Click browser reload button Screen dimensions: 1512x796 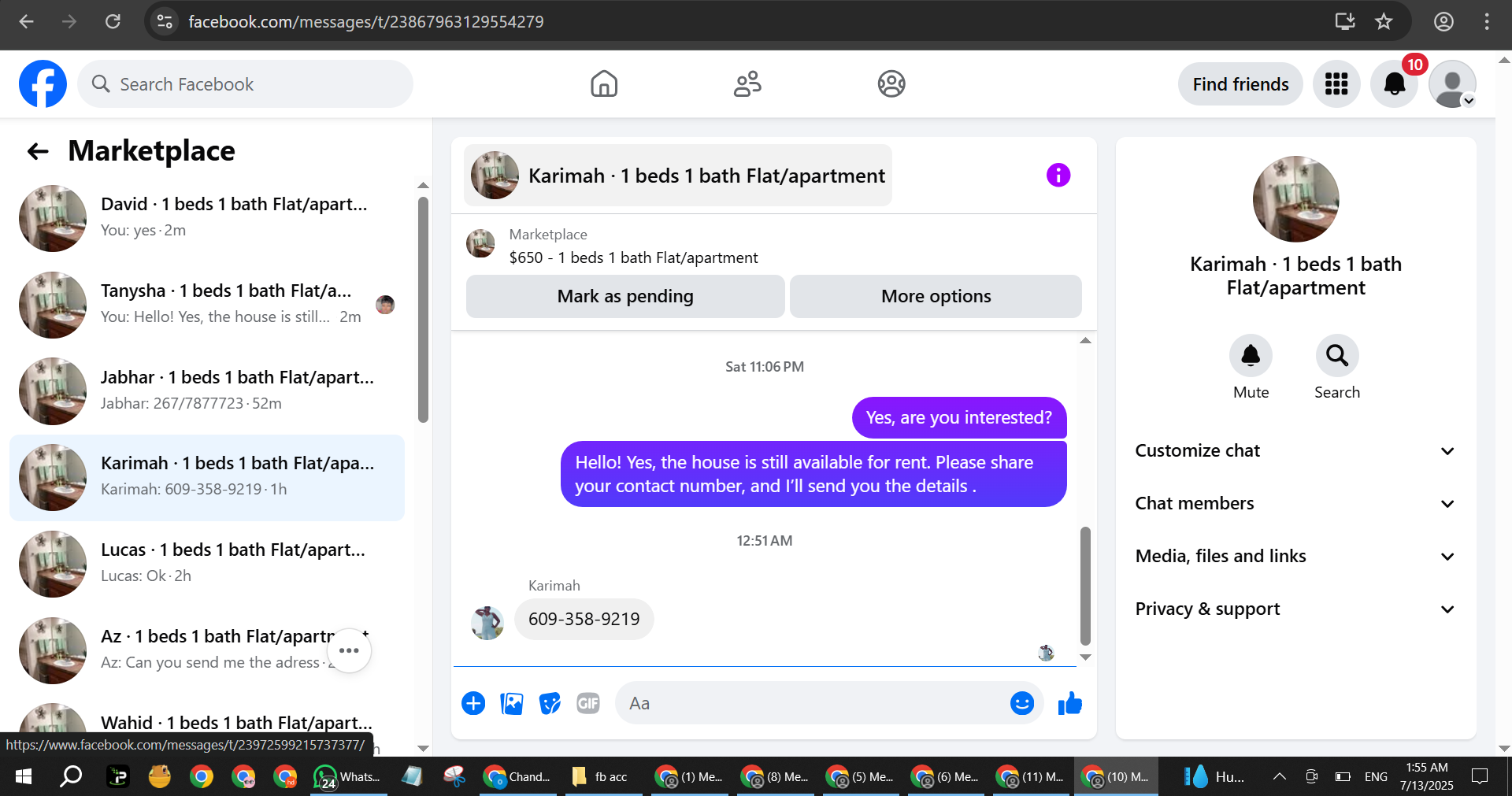tap(113, 21)
